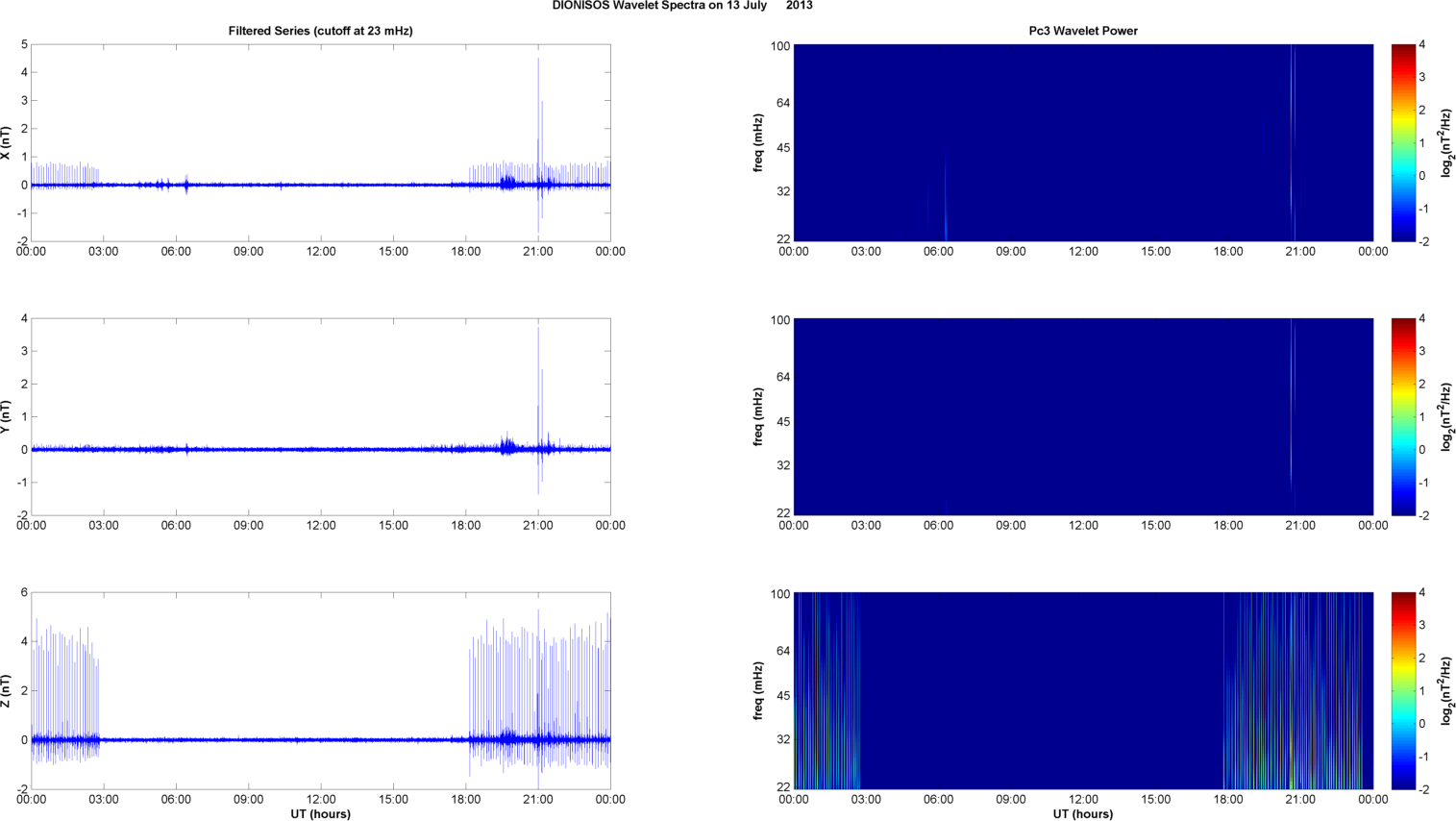Click the X wavelet power spectrogram
This screenshot has height=821, width=1456.
tap(1083, 142)
